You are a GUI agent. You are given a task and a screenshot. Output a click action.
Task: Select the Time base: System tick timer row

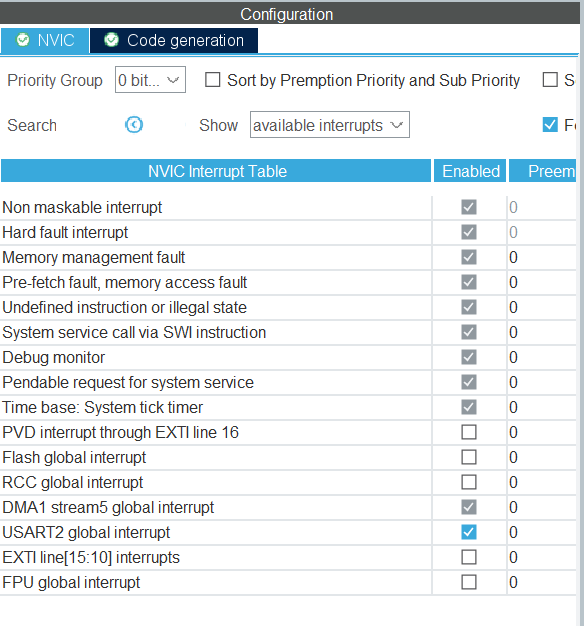pos(288,407)
